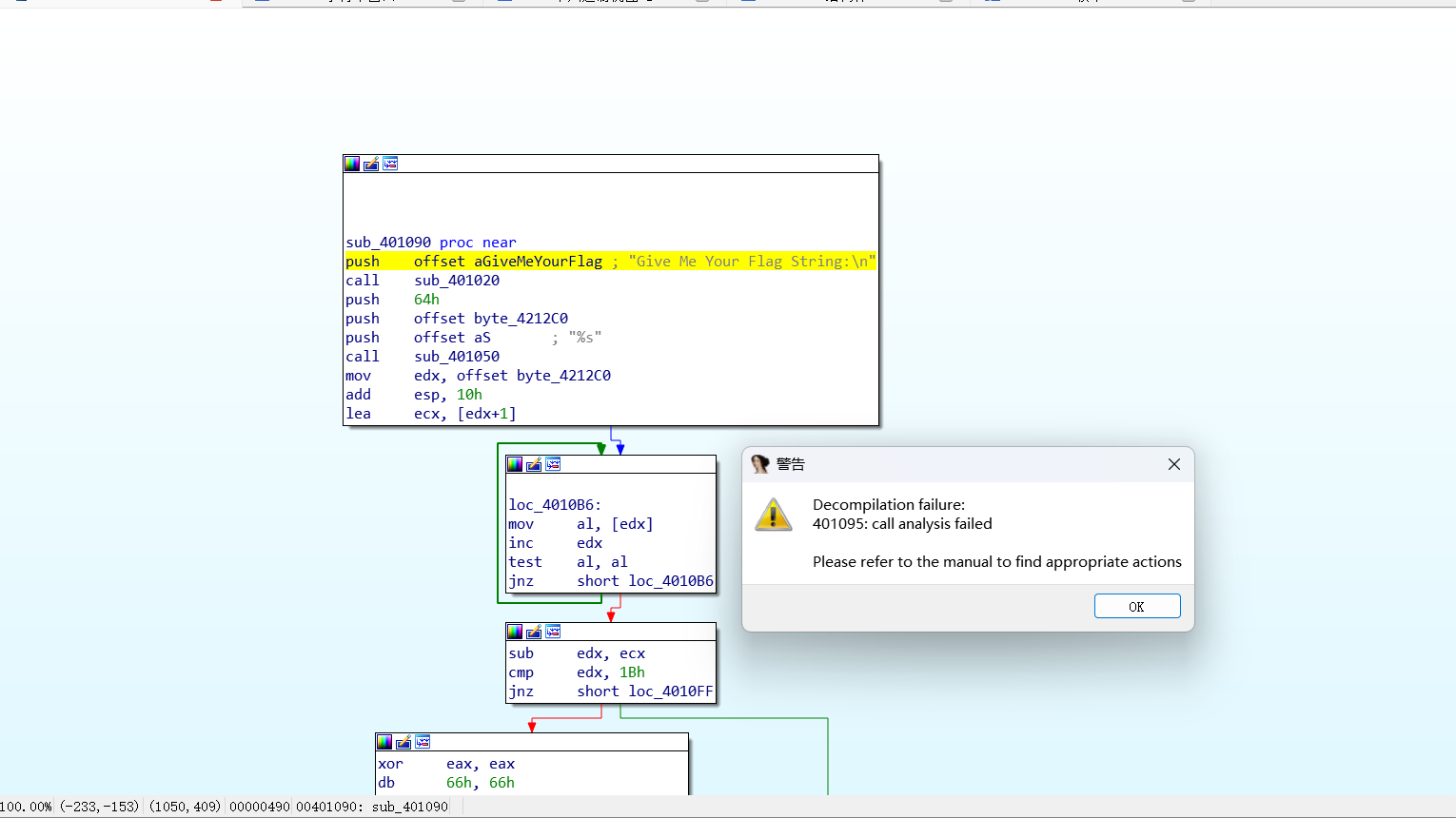Click 'sub_401050' in the call instruction
The image size is (1456, 818).
457,357
